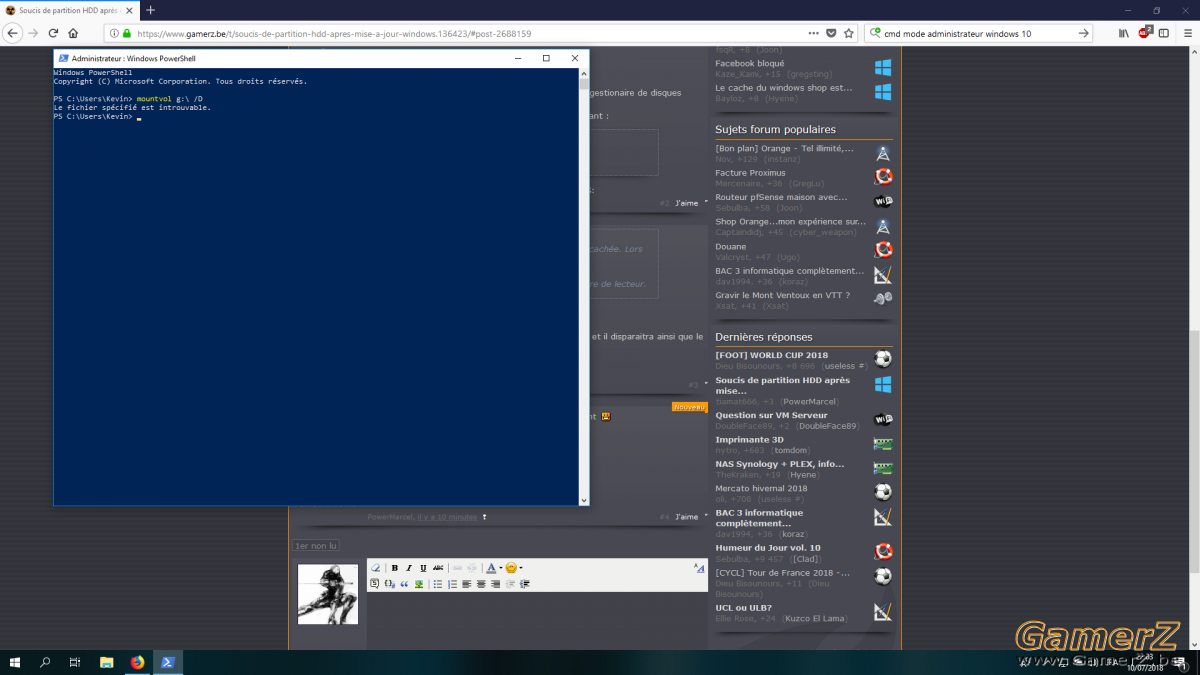
Task: Open a new Firefox tab
Action: (x=151, y=10)
